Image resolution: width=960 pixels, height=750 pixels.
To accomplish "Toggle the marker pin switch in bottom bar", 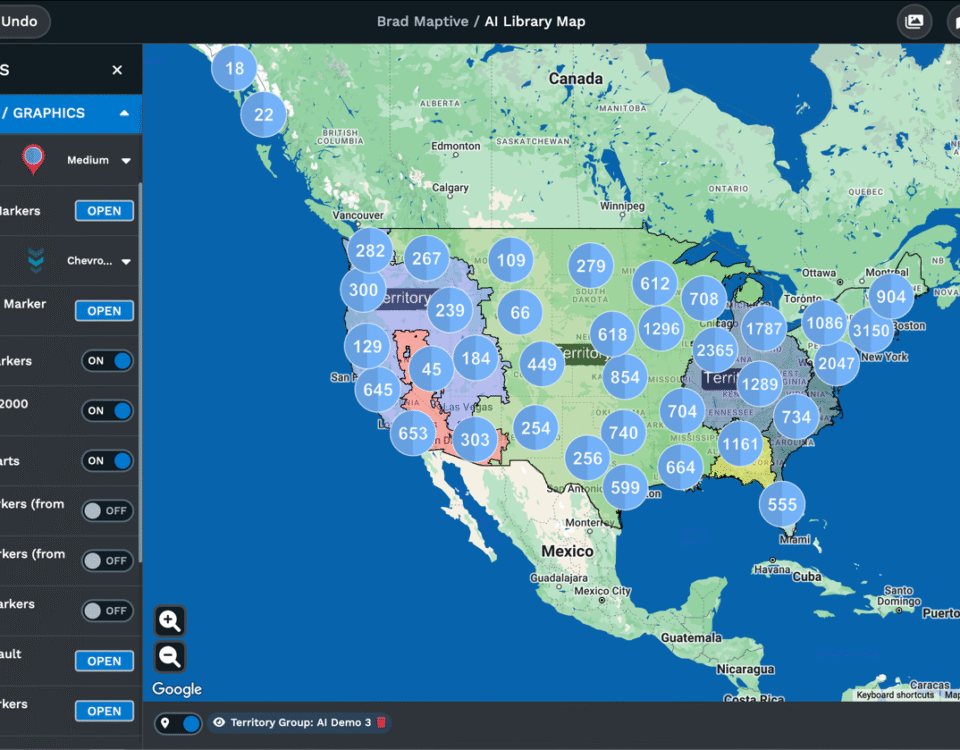I will [178, 723].
